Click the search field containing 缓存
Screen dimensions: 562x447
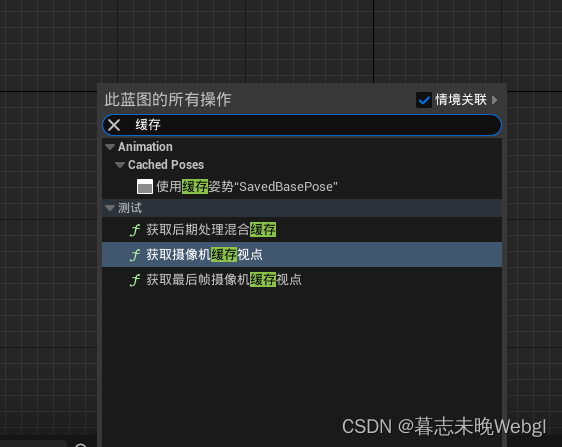pyautogui.click(x=302, y=125)
